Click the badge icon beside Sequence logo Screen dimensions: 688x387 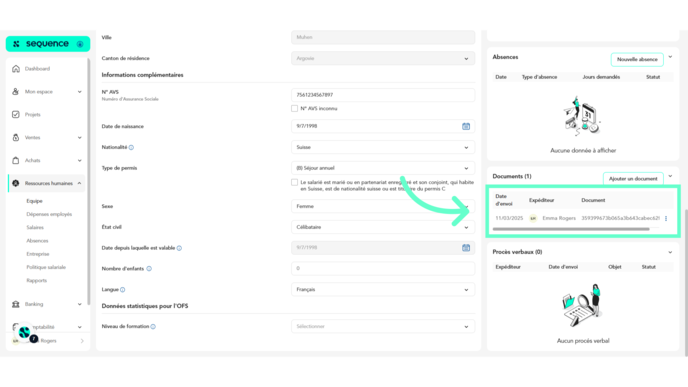80,44
